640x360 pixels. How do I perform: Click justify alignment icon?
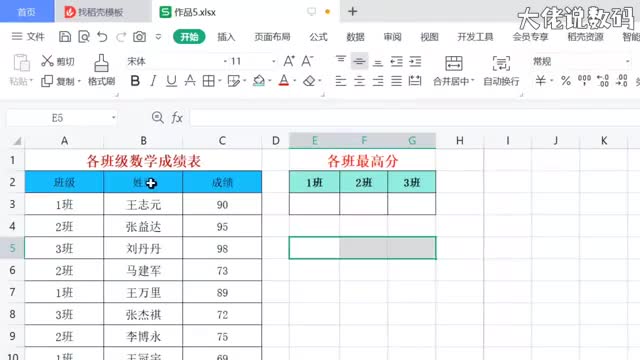click(x=396, y=81)
